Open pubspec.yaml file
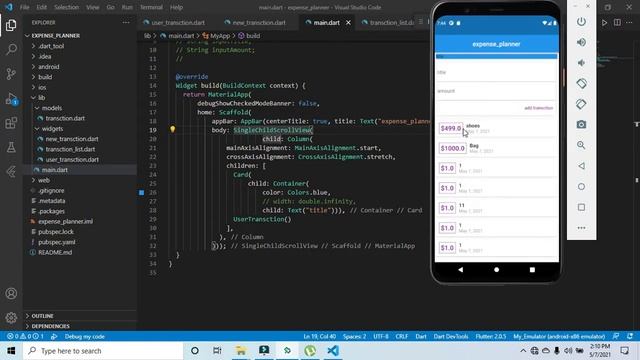Image resolution: width=640 pixels, height=360 pixels. pyautogui.click(x=57, y=242)
